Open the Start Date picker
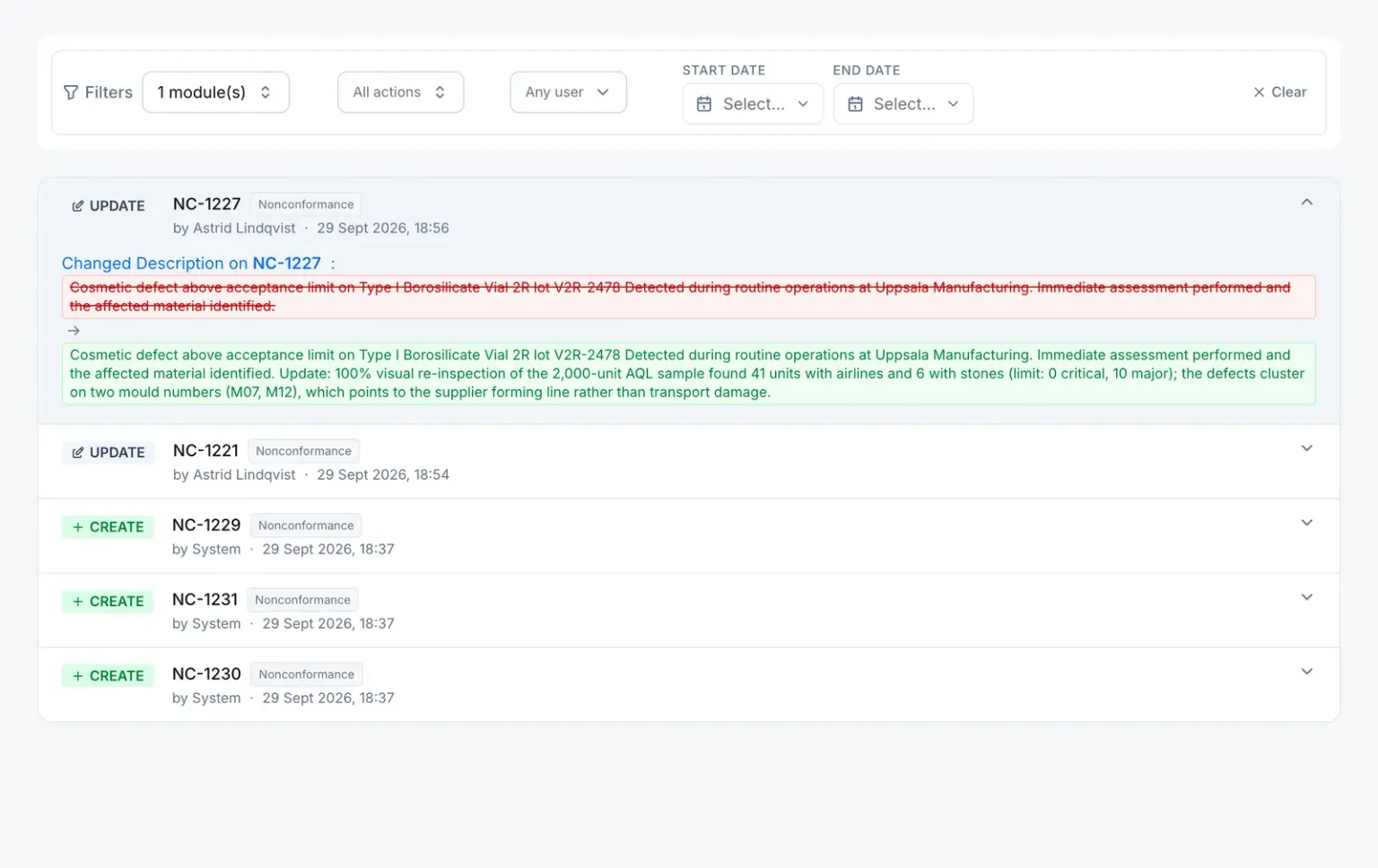The height and width of the screenshot is (868, 1378). [753, 104]
